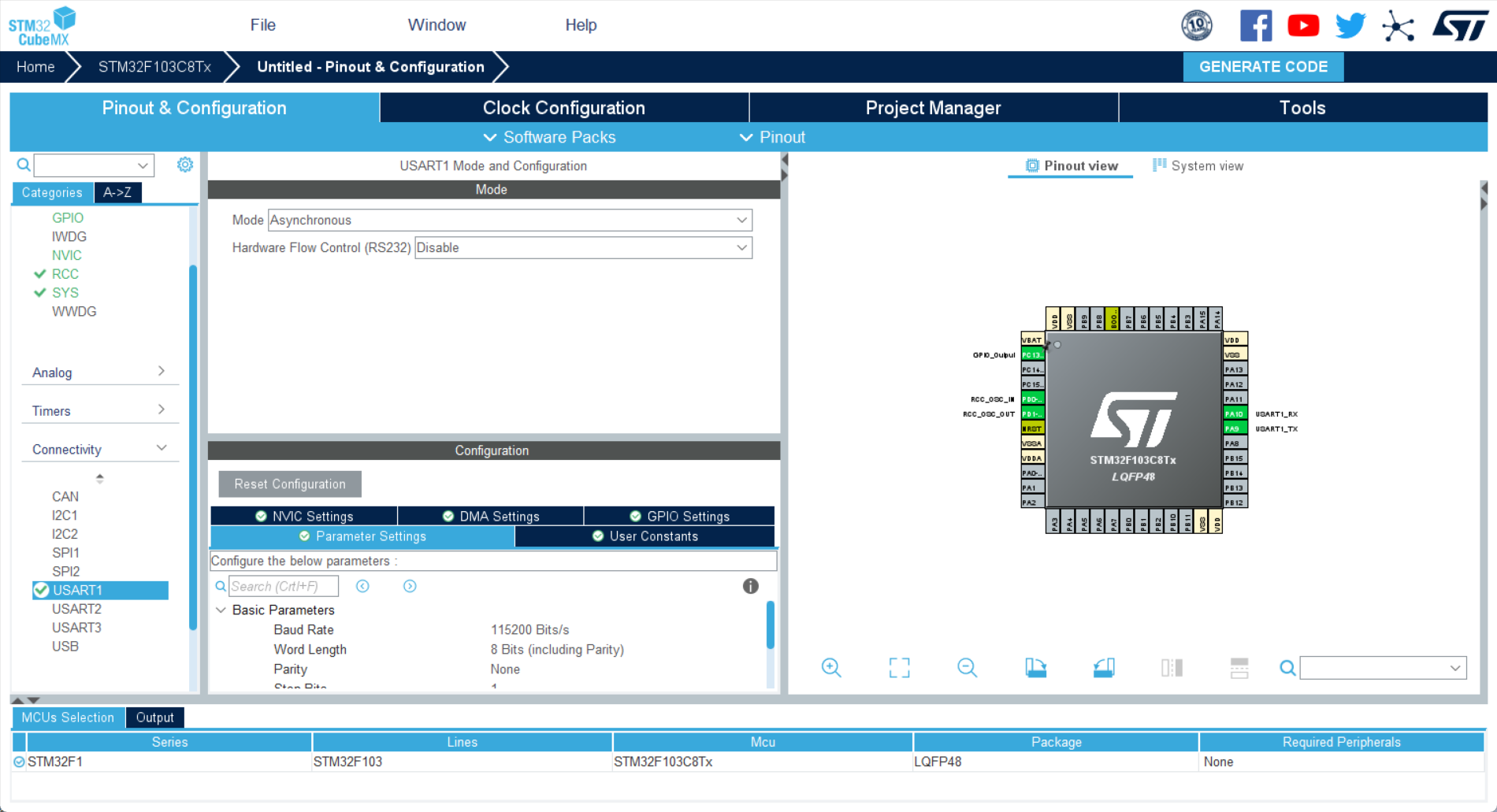Click the green PA10 pin on the chip

pyautogui.click(x=1235, y=413)
